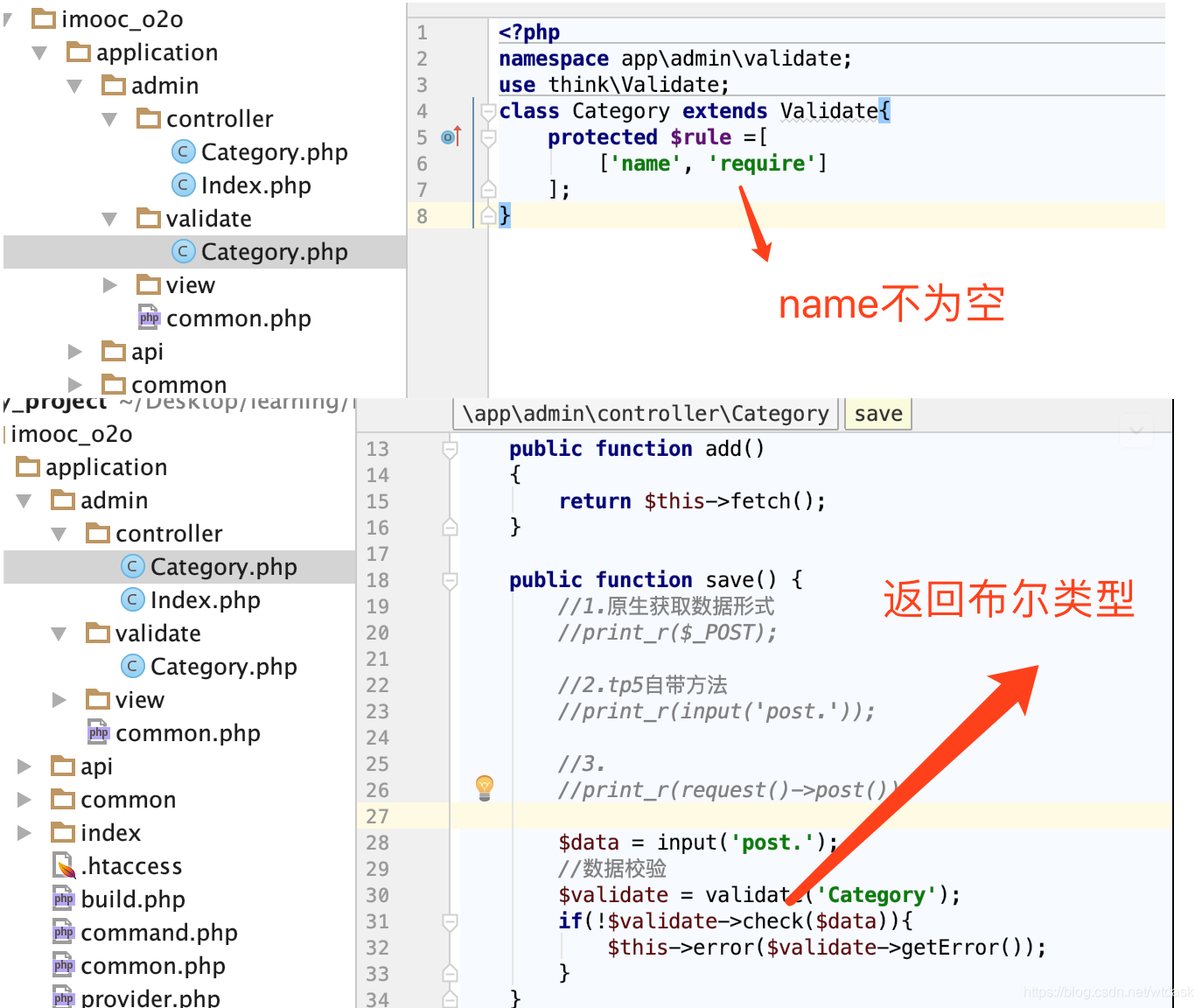This screenshot has height=1008, width=1202.
Task: Collapse the validate folder in lower tree
Action: coord(59,633)
